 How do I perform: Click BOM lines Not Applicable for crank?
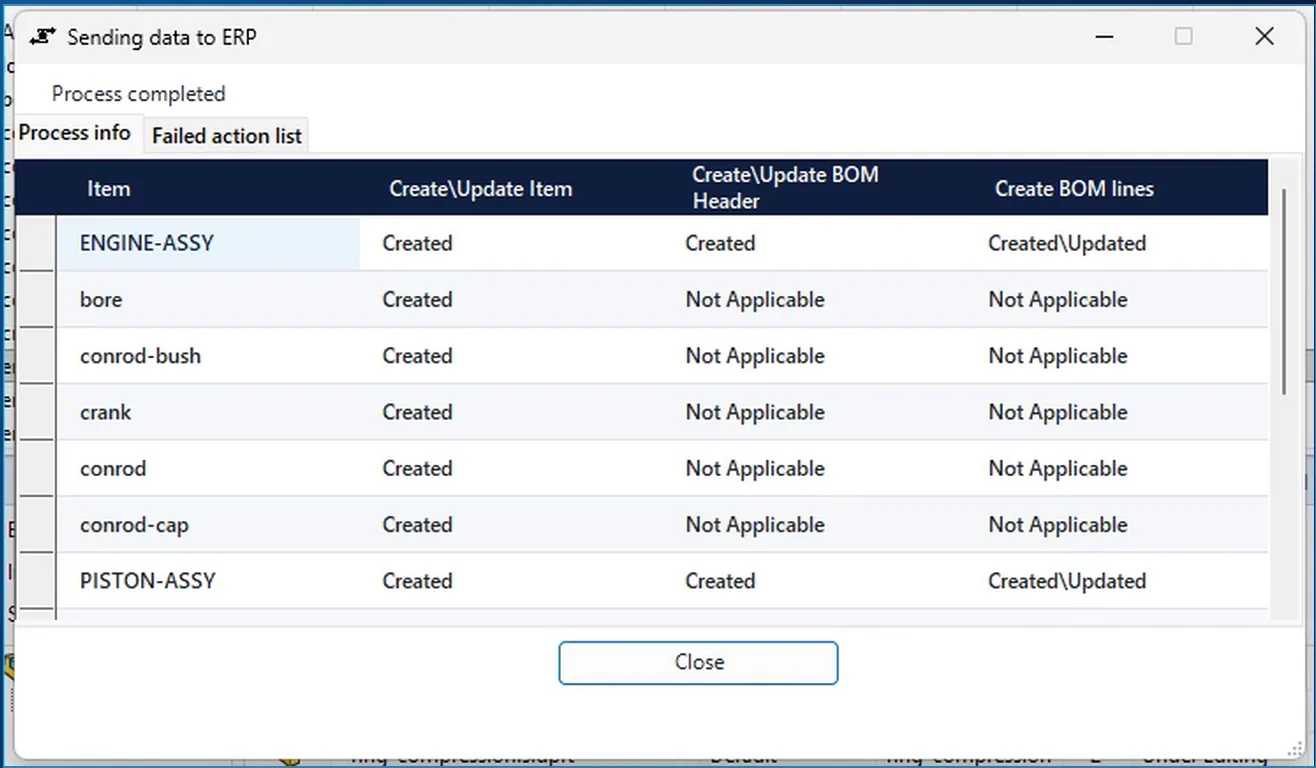(x=1058, y=412)
